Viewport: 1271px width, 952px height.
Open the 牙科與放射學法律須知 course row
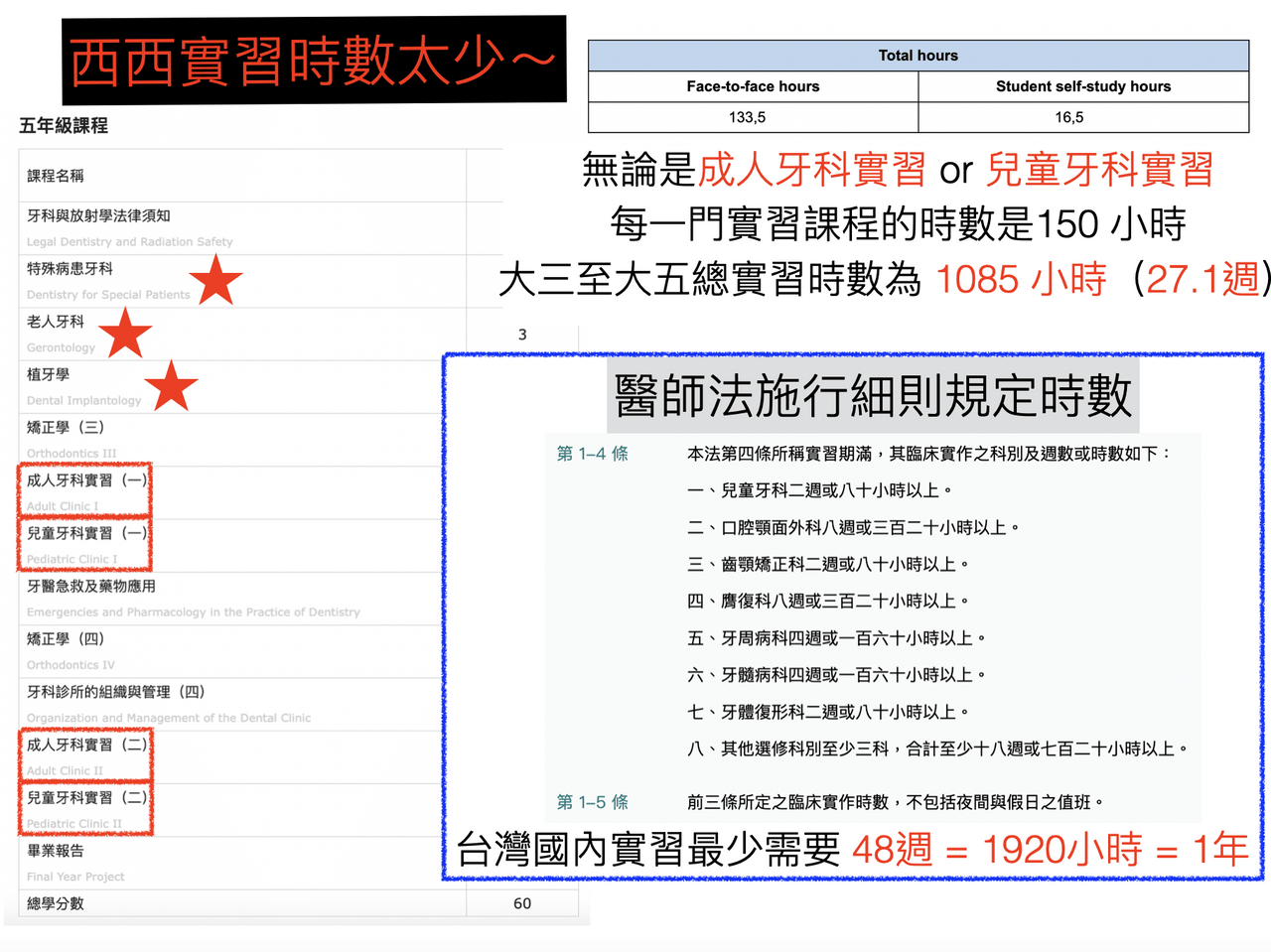tap(260, 228)
